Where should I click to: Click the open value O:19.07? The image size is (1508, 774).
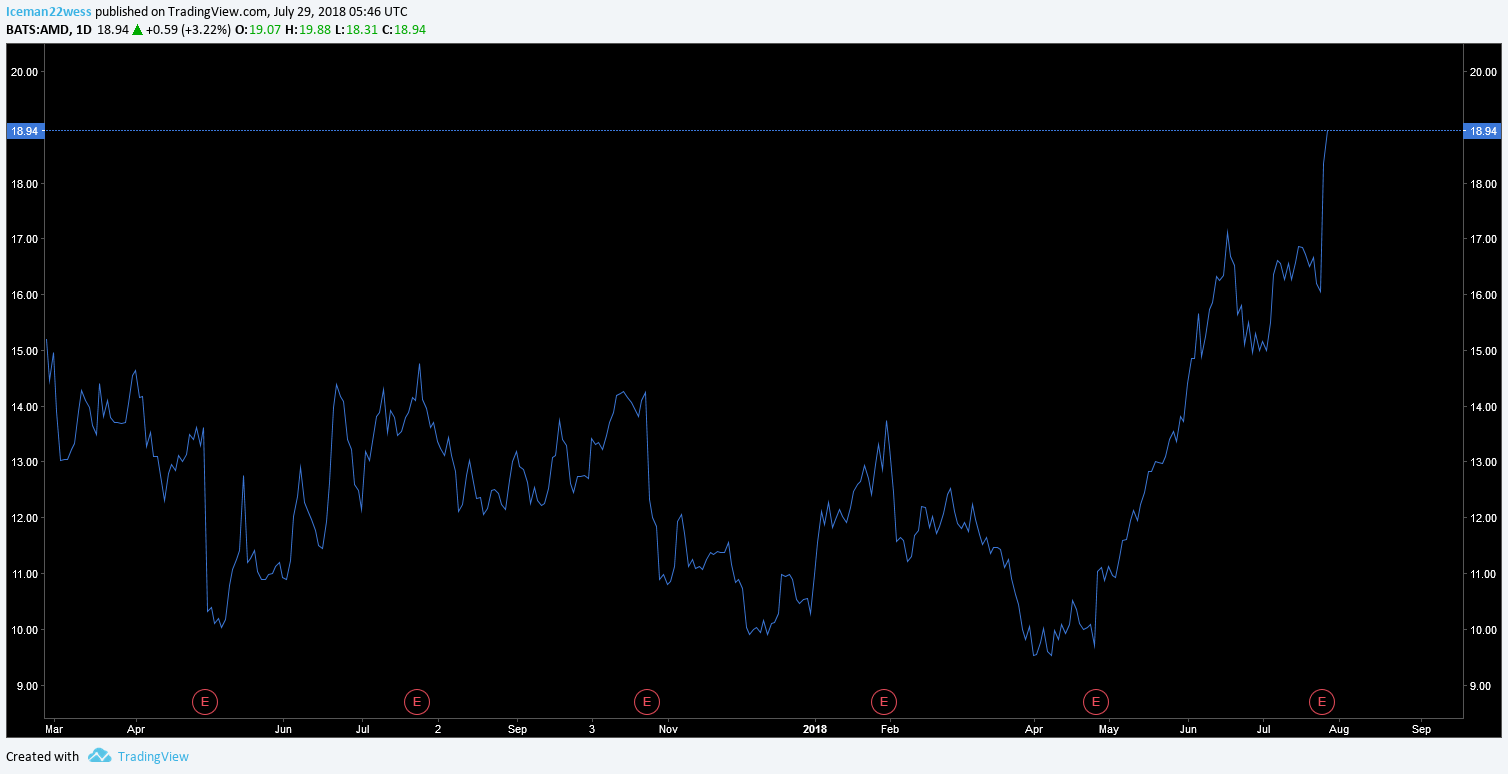click(257, 30)
